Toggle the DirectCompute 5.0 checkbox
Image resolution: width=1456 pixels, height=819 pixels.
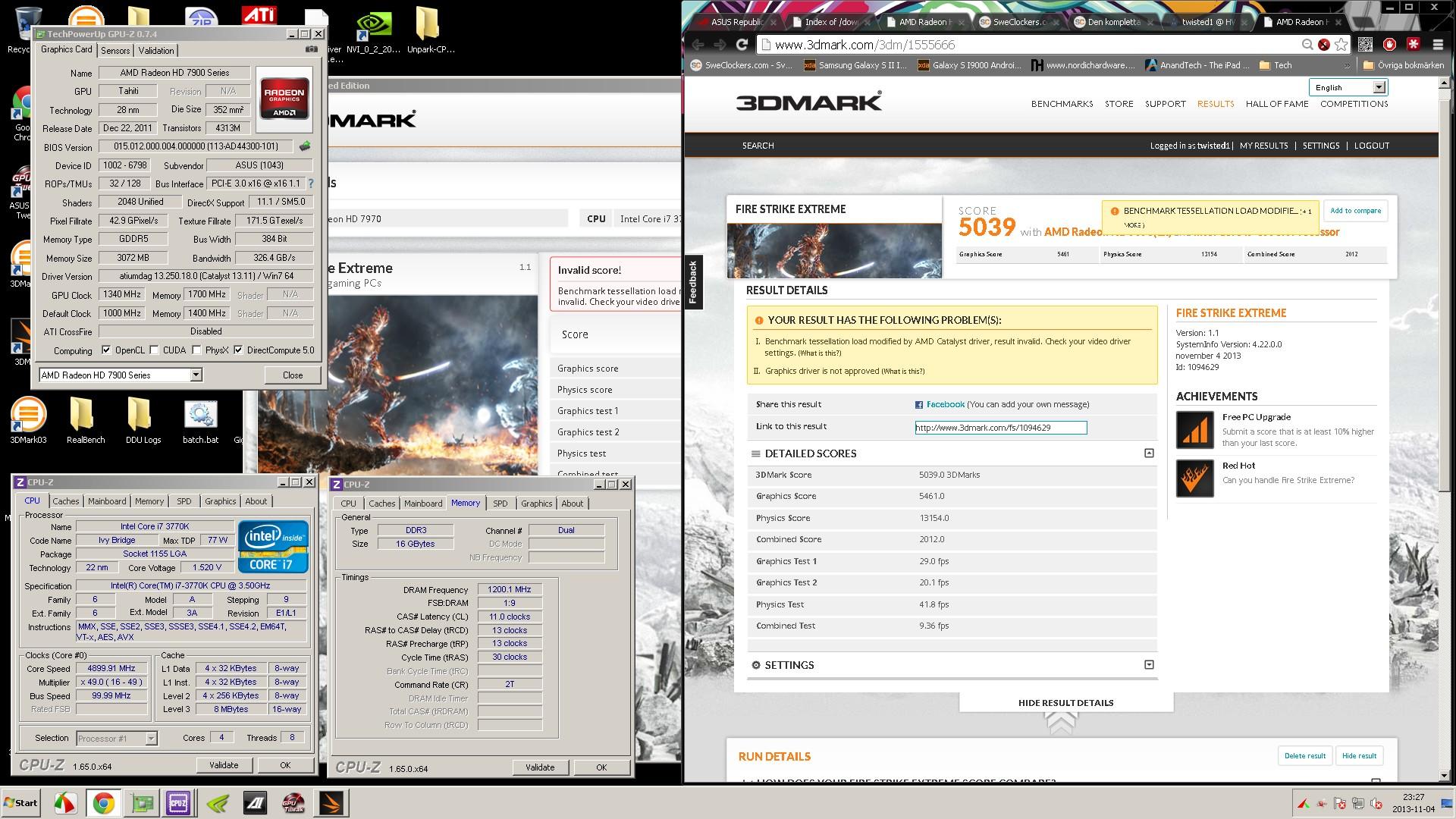(238, 350)
